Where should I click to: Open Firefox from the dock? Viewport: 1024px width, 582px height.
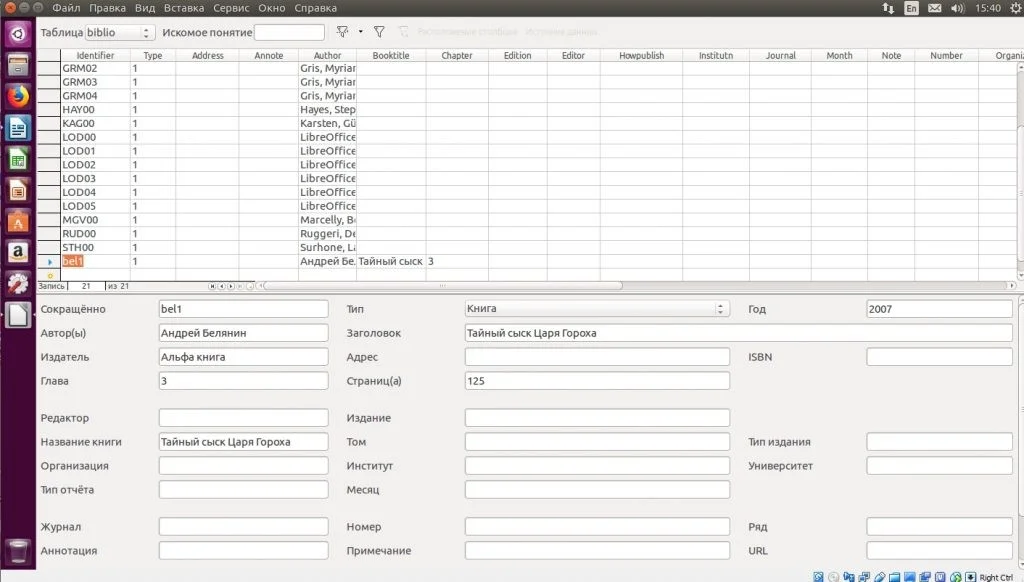[x=17, y=97]
